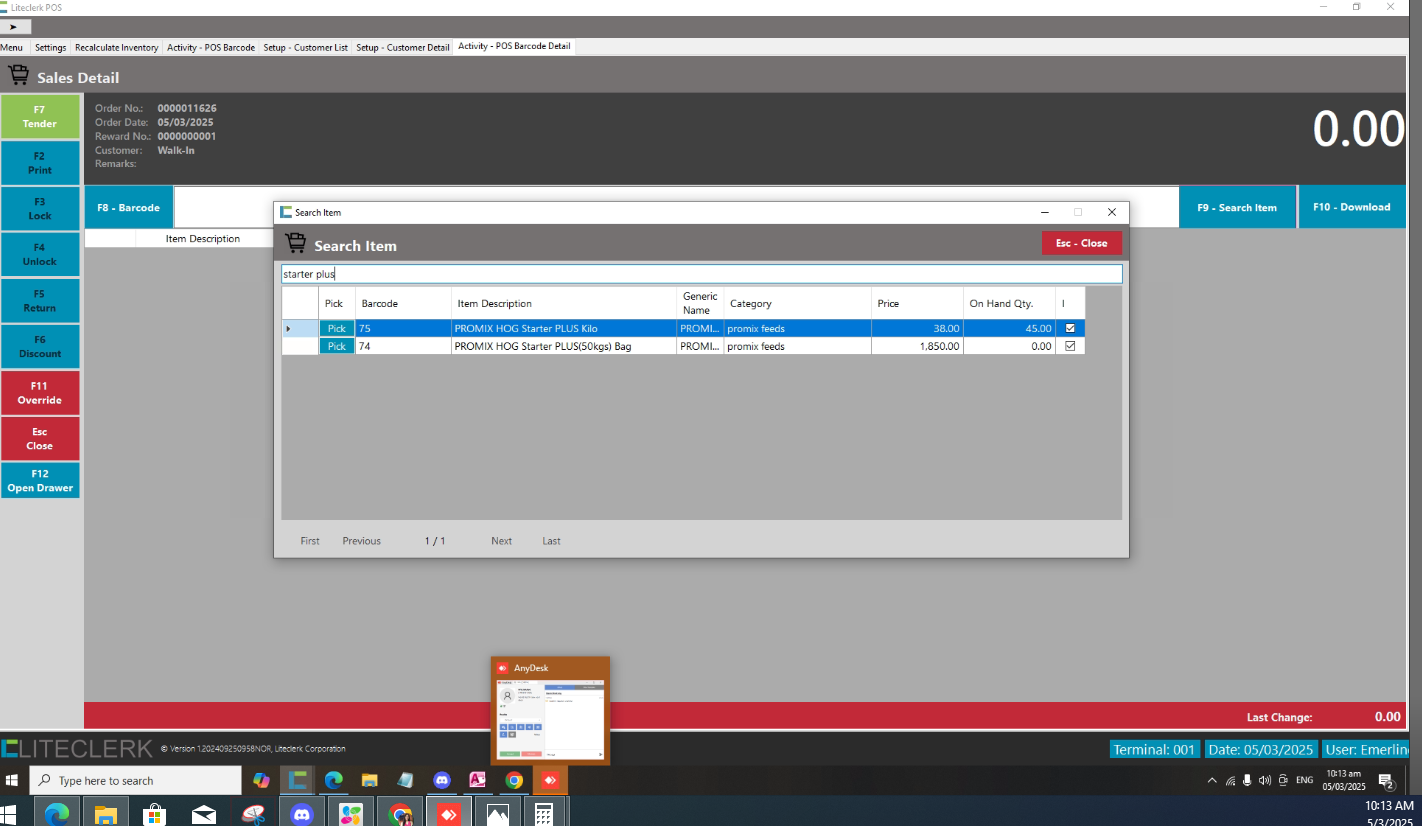Open the Copilot icon in the taskbar
Image resolution: width=1422 pixels, height=826 pixels.
click(x=261, y=780)
